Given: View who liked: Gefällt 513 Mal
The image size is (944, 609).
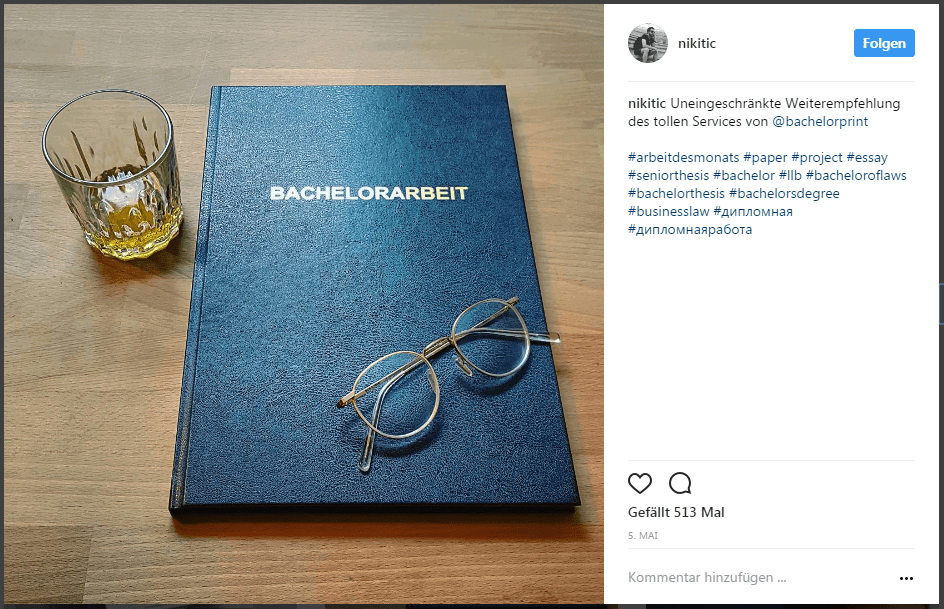Looking at the screenshot, I should click(x=676, y=512).
